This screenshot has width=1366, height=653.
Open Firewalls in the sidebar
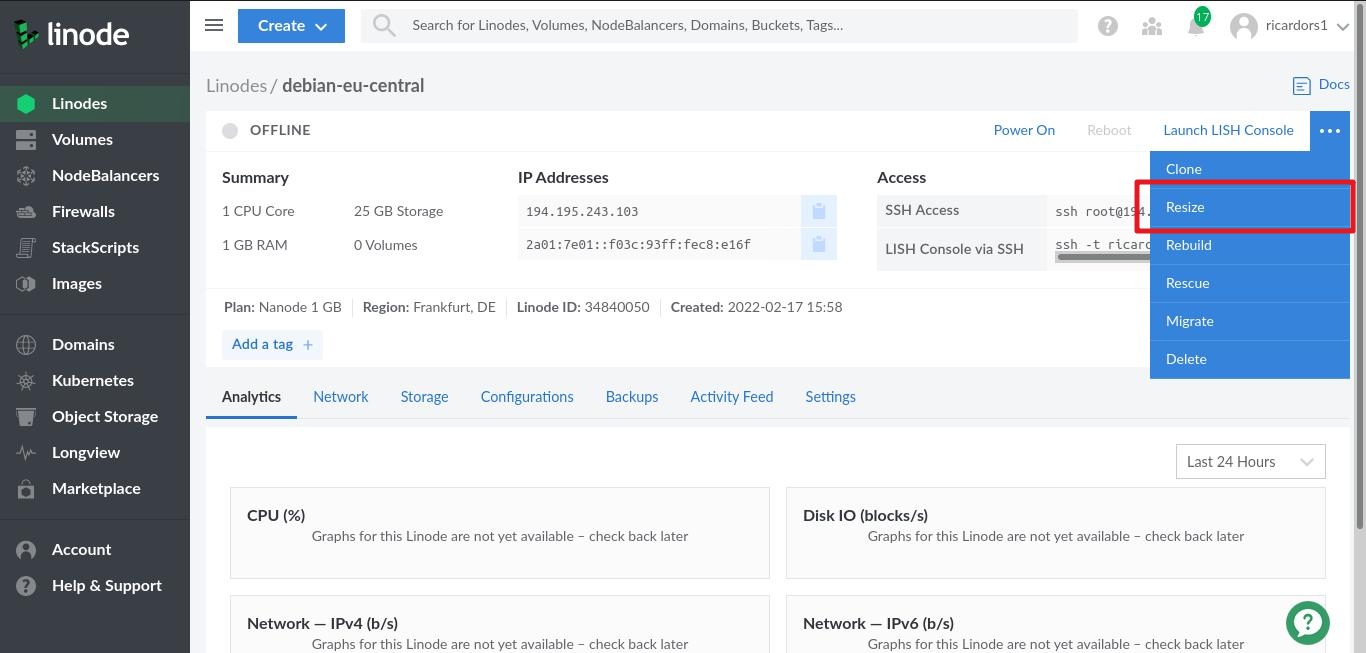pyautogui.click(x=95, y=212)
